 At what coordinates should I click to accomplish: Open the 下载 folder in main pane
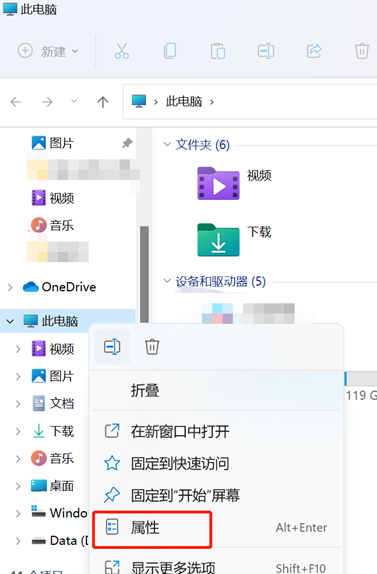pos(234,240)
